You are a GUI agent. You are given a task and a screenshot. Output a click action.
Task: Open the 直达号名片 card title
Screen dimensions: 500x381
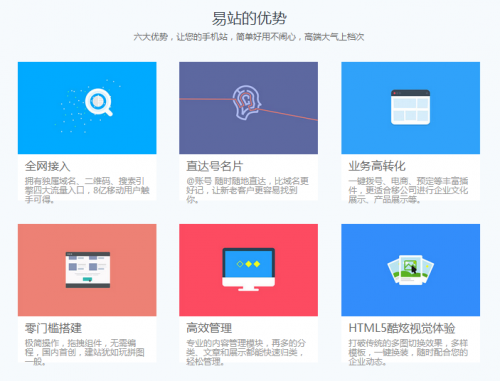[214, 166]
